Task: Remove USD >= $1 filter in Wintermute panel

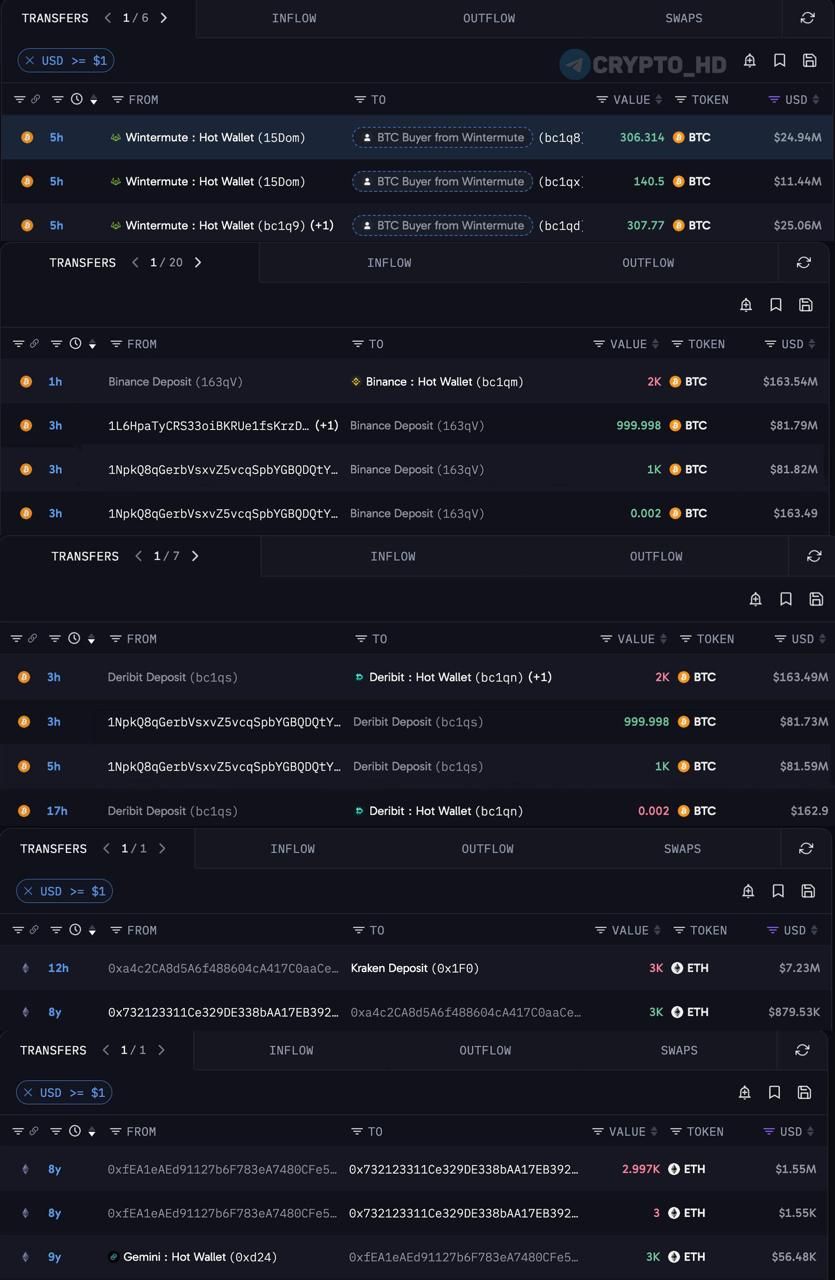Action: pyautogui.click(x=30, y=61)
